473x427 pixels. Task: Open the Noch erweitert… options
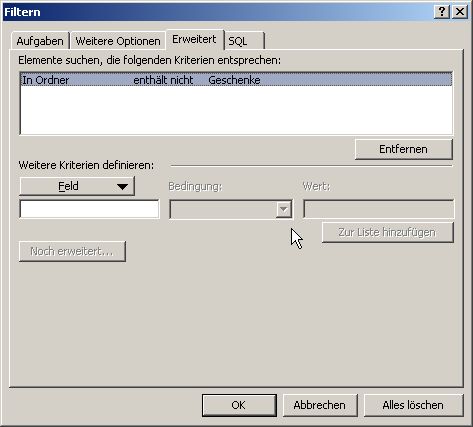pos(72,251)
